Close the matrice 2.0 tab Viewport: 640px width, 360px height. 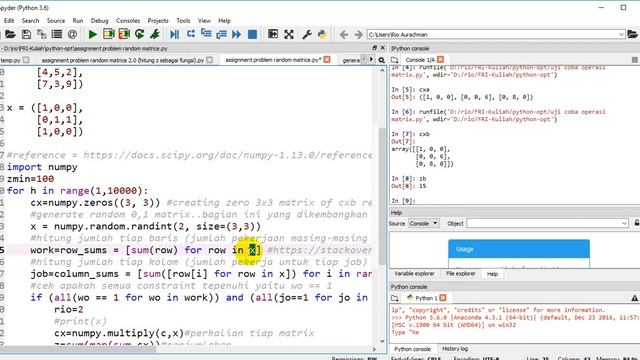pos(209,60)
